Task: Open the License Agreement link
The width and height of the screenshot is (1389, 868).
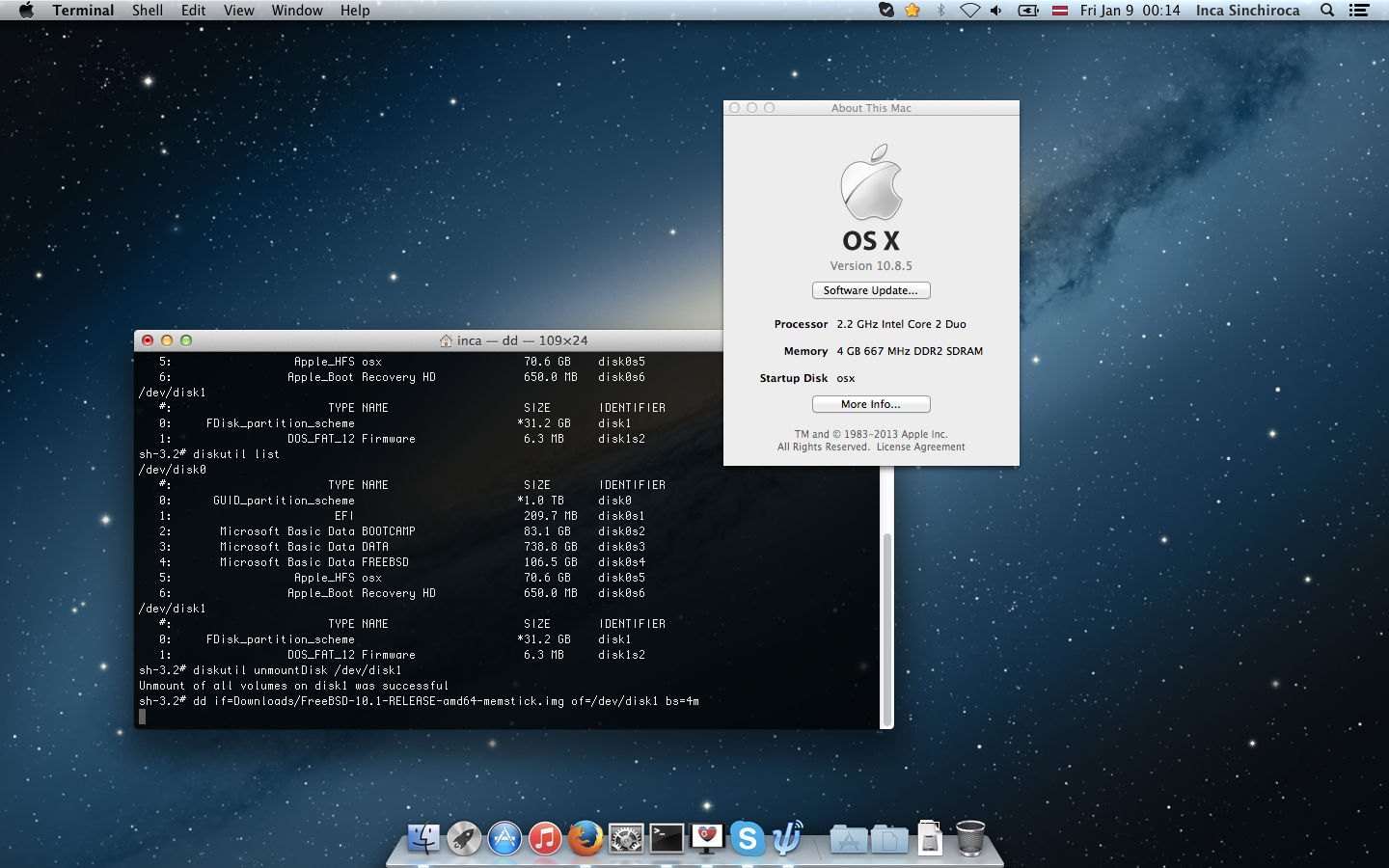Action: [x=920, y=447]
